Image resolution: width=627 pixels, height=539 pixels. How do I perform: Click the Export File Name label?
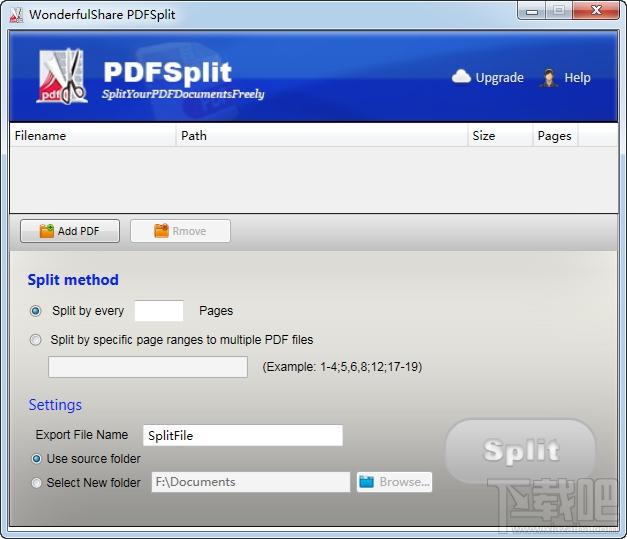(82, 435)
